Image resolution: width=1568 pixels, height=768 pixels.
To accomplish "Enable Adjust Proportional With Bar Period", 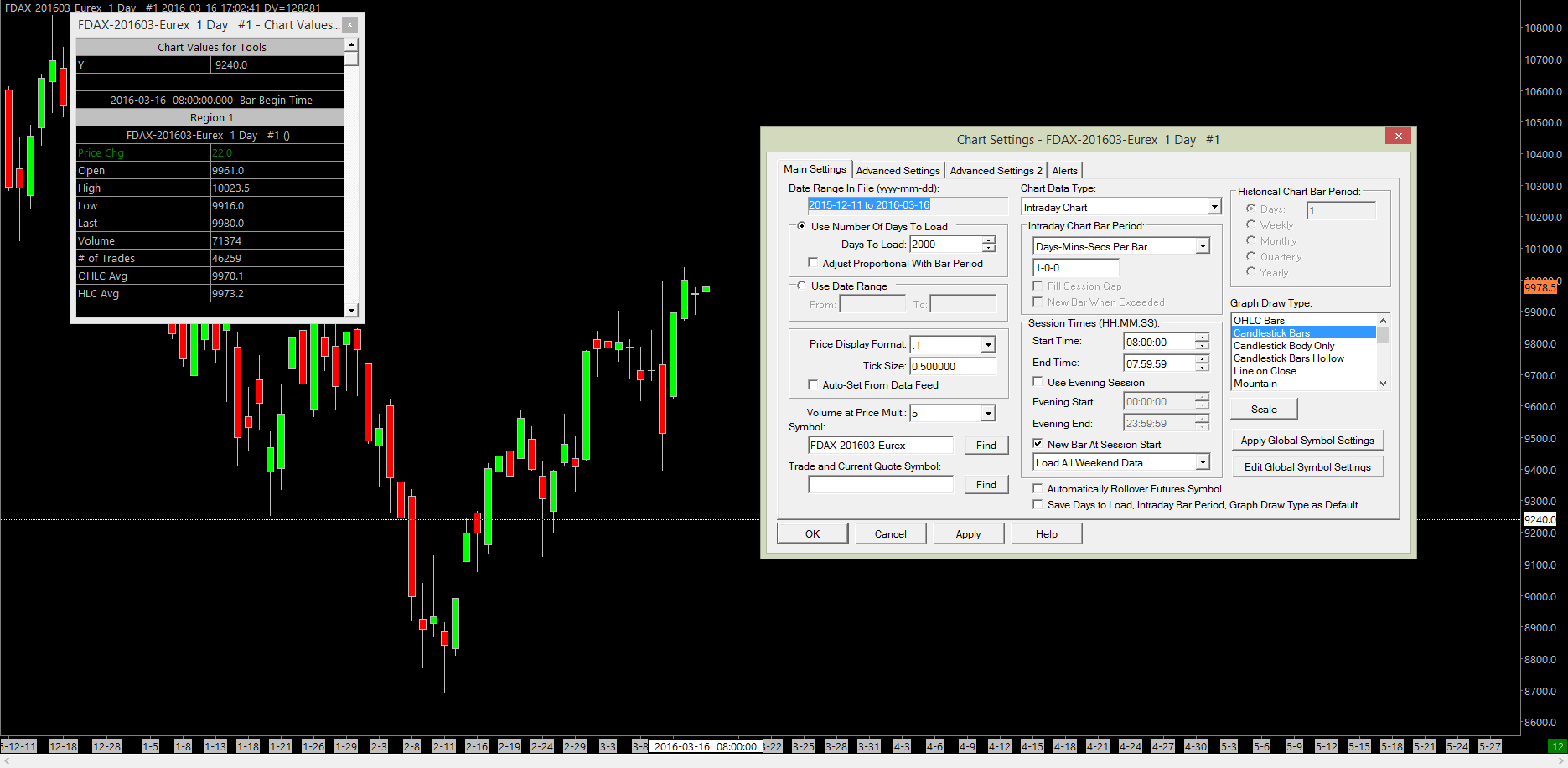I will [x=813, y=263].
